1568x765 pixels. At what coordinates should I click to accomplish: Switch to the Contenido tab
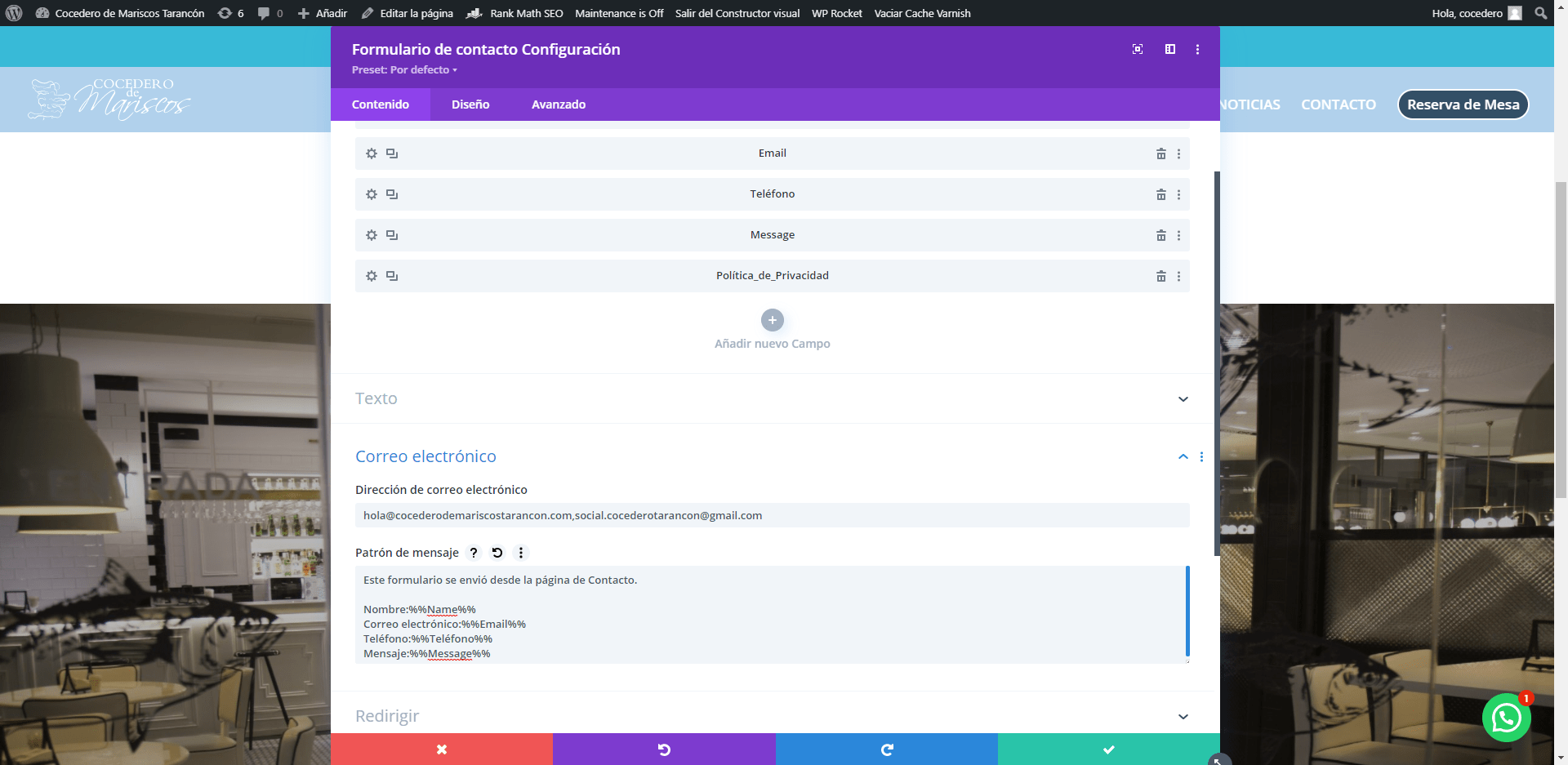point(381,105)
